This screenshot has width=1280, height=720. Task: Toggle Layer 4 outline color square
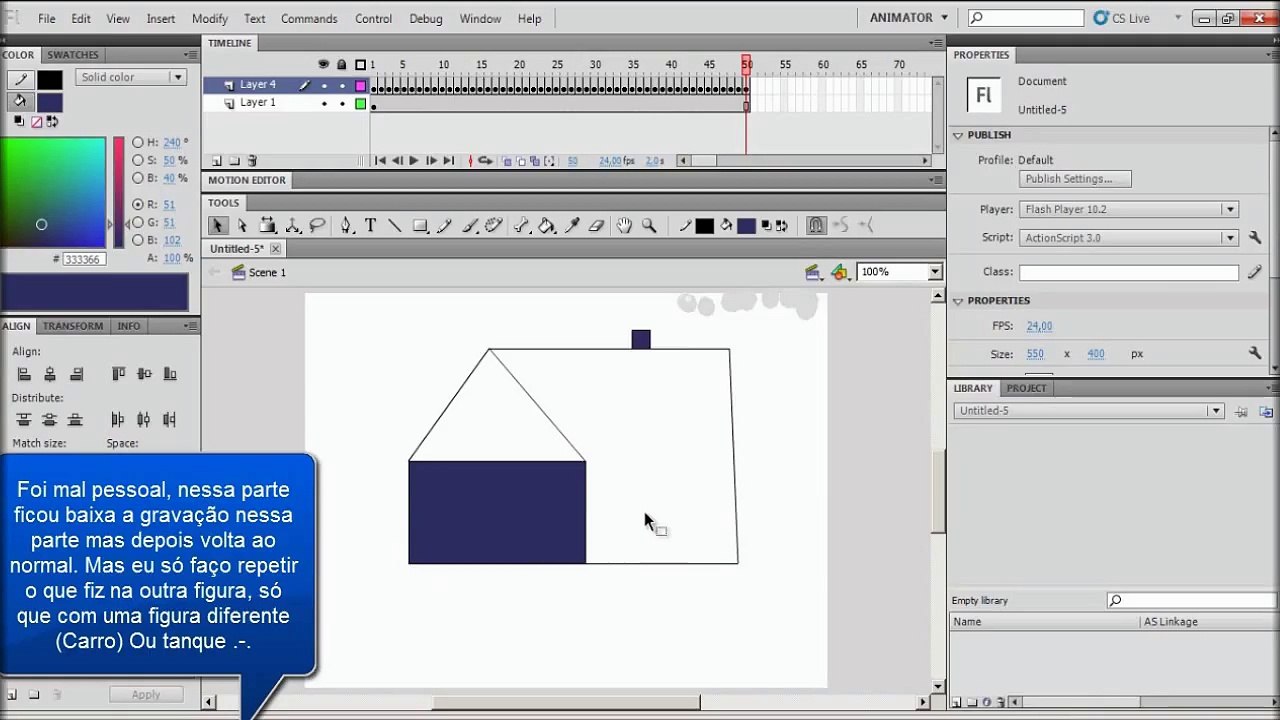tap(361, 86)
